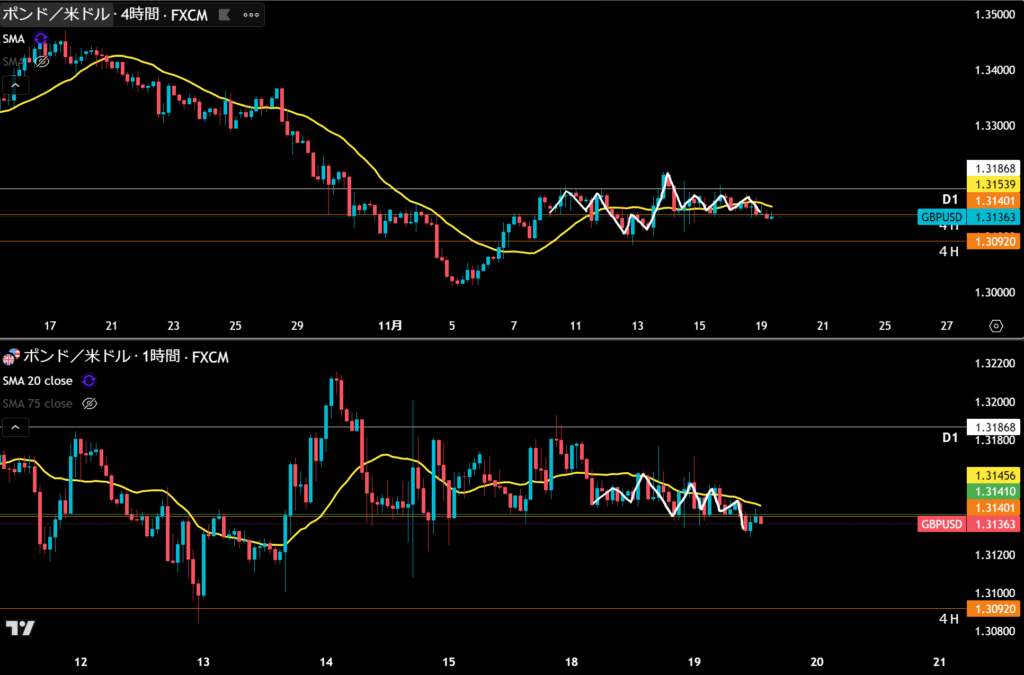
Task: Select the hidden SMA 75 close label
Action: pos(37,403)
